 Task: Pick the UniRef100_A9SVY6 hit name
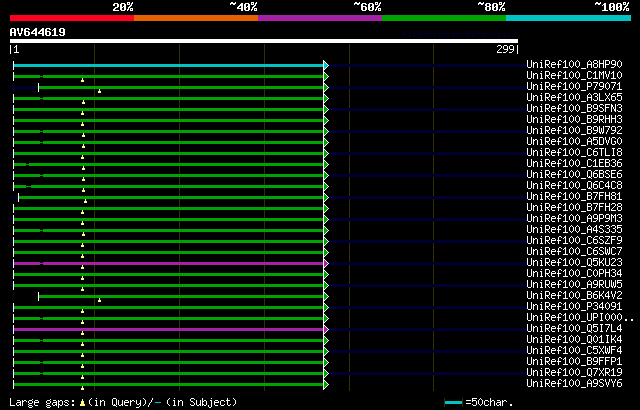[574, 384]
